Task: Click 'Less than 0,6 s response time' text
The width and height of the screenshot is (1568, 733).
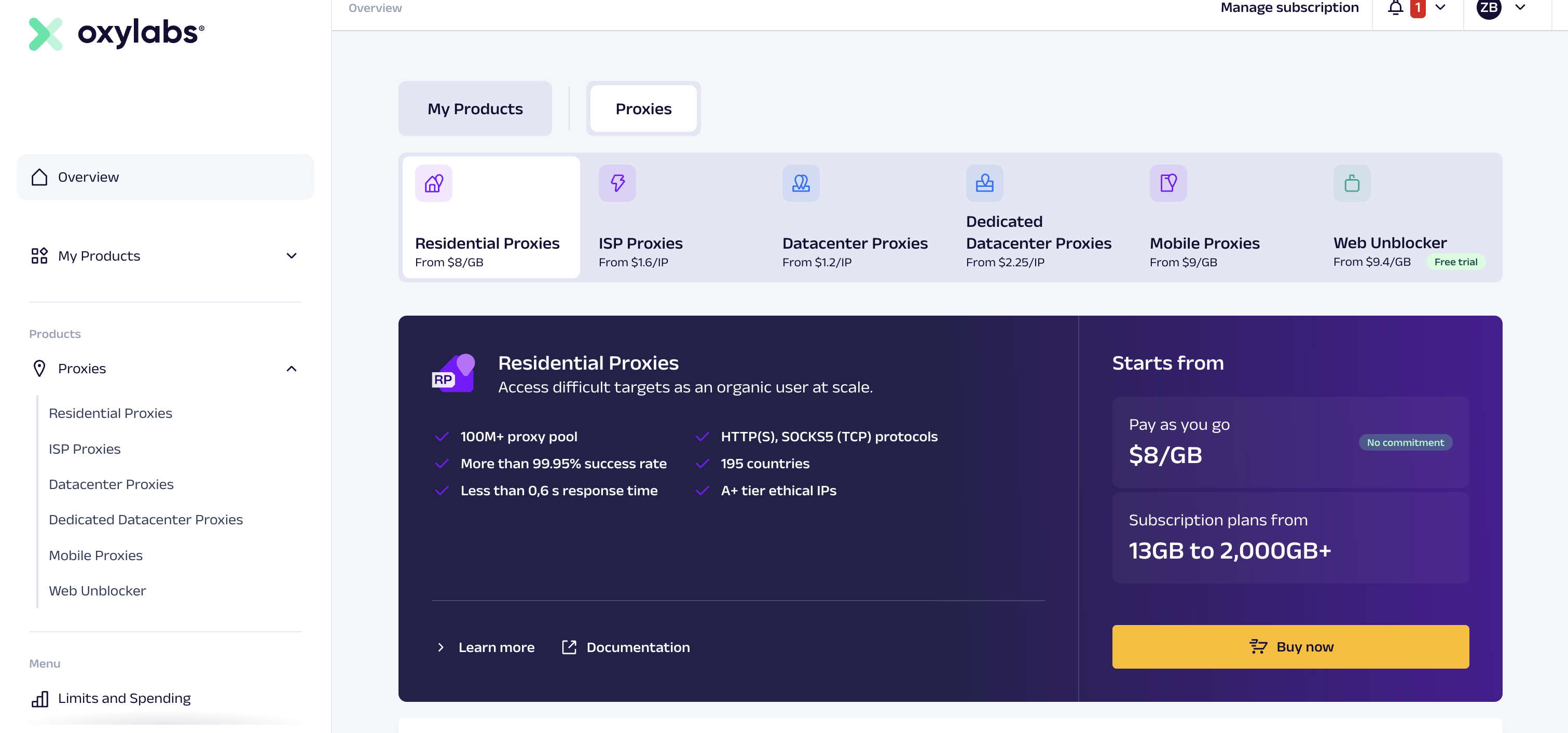Action: (x=559, y=491)
